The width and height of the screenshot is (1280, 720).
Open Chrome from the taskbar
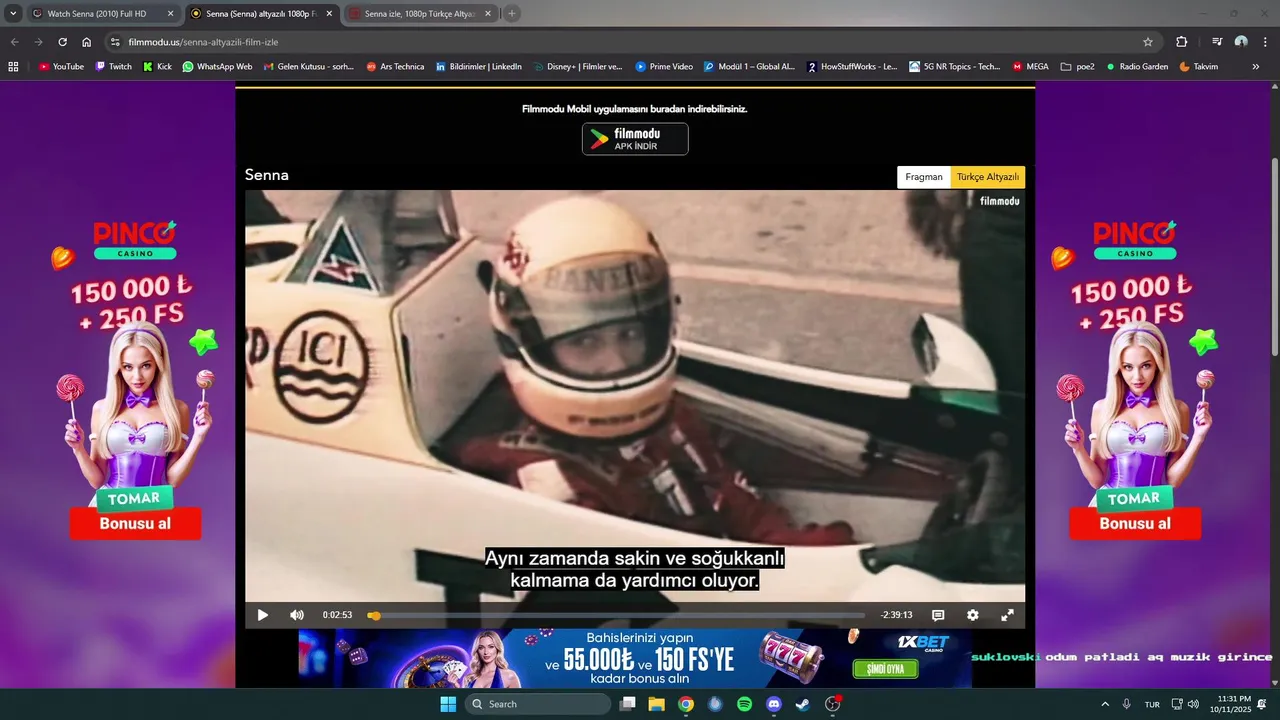coord(686,704)
